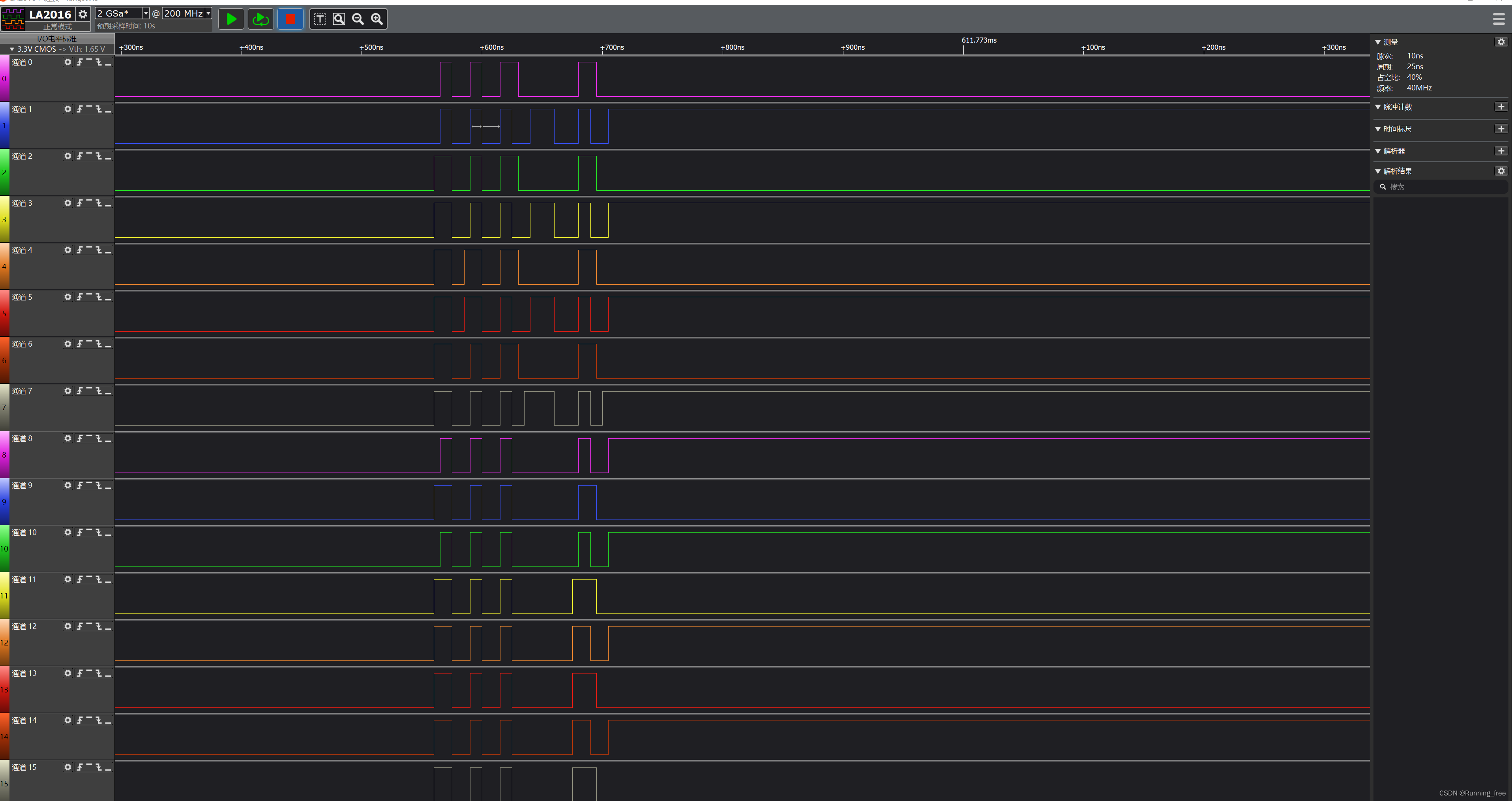Toggle rising edge trigger on 通道 4
Viewport: 1512px width, 801px height.
80,250
